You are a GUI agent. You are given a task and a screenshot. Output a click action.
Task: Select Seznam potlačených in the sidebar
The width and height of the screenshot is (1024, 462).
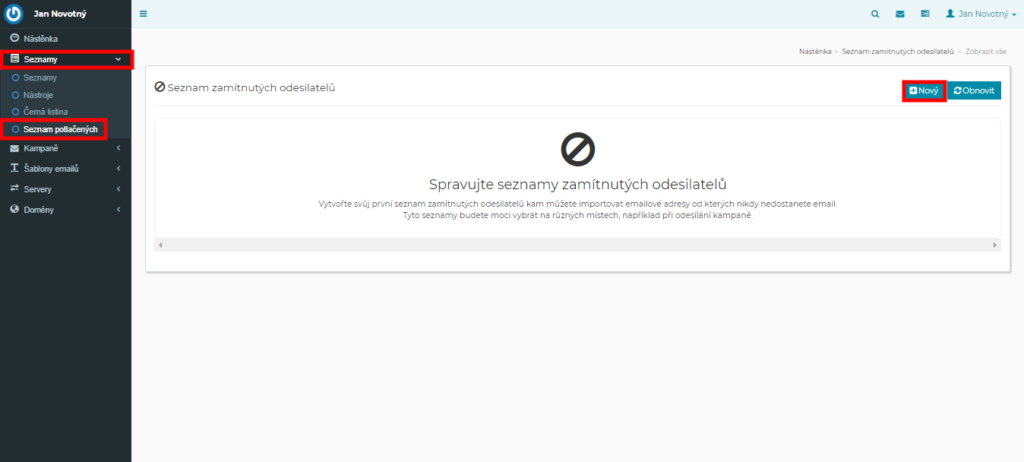click(x=60, y=129)
